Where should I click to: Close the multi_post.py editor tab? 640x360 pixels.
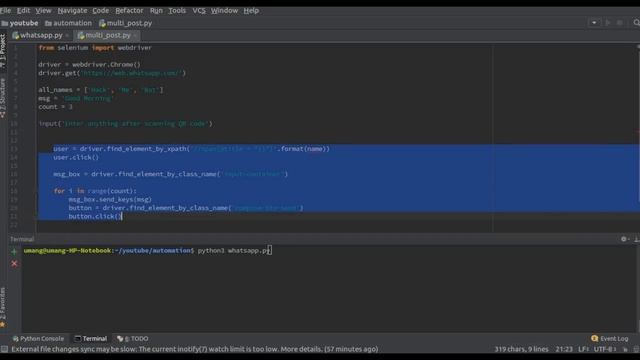[135, 36]
